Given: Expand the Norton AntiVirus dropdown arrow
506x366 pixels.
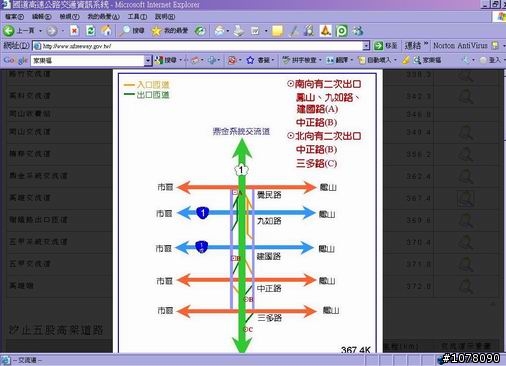Looking at the screenshot, I should pyautogui.click(x=504, y=46).
